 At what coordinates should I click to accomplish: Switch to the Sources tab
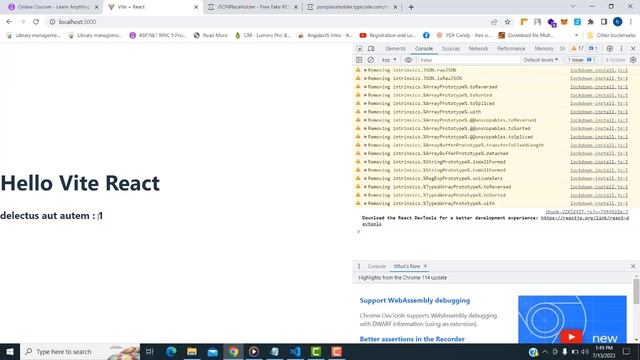[x=451, y=49]
